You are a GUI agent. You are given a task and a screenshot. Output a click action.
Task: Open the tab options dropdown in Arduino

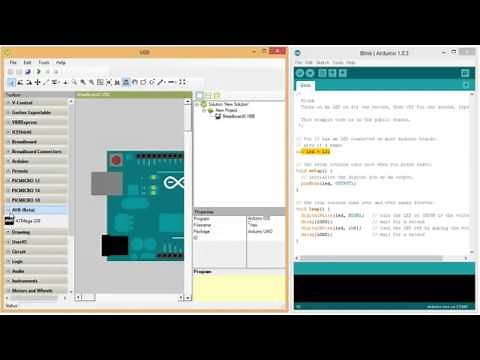[466, 85]
